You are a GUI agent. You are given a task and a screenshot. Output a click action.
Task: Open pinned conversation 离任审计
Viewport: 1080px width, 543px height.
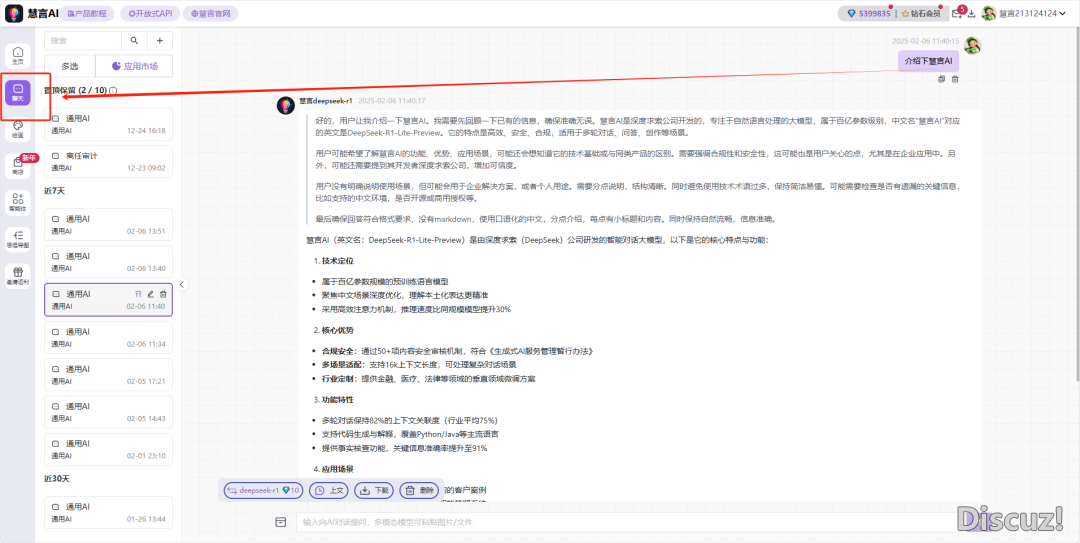[x=108, y=161]
